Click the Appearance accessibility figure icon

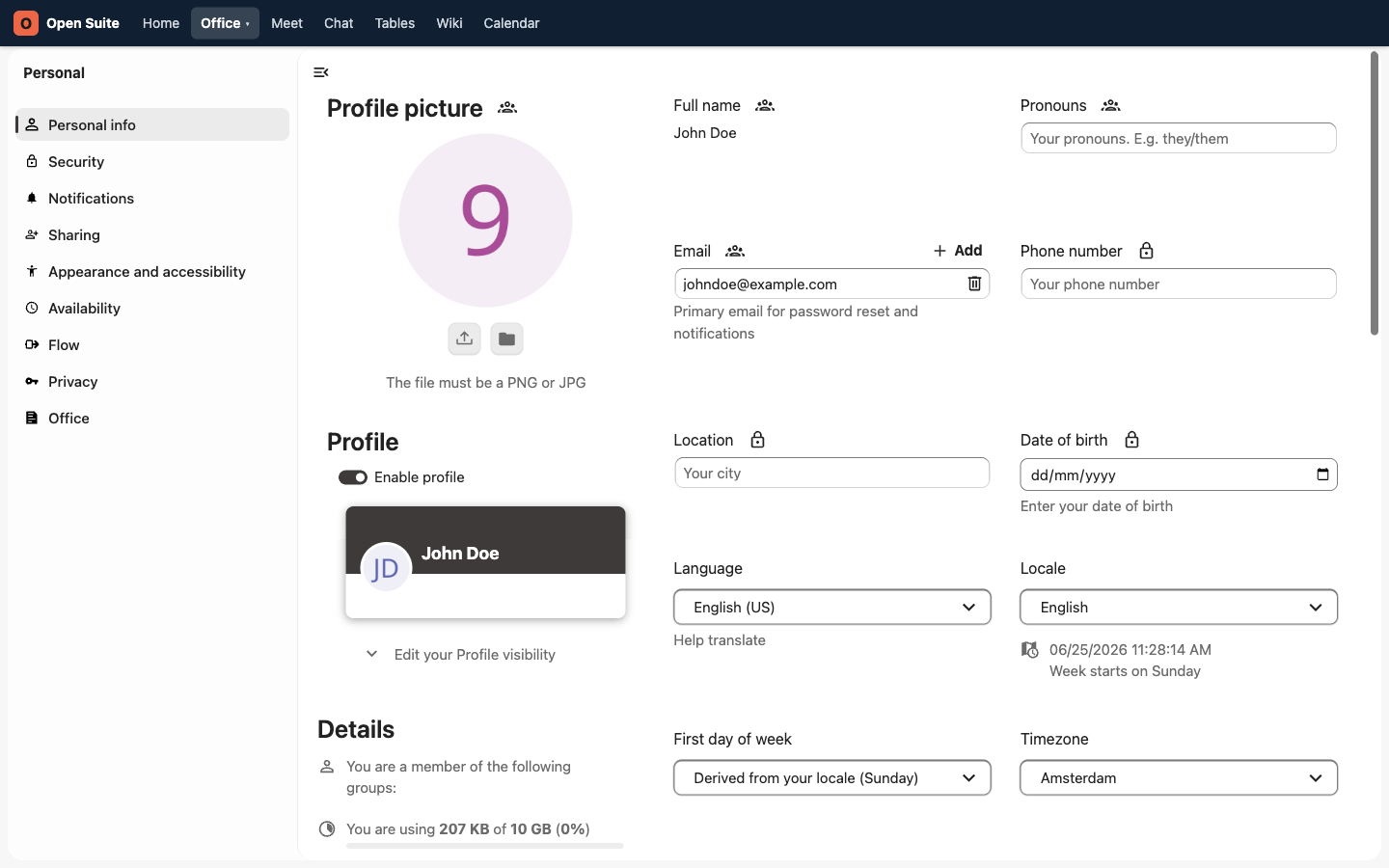[32, 271]
